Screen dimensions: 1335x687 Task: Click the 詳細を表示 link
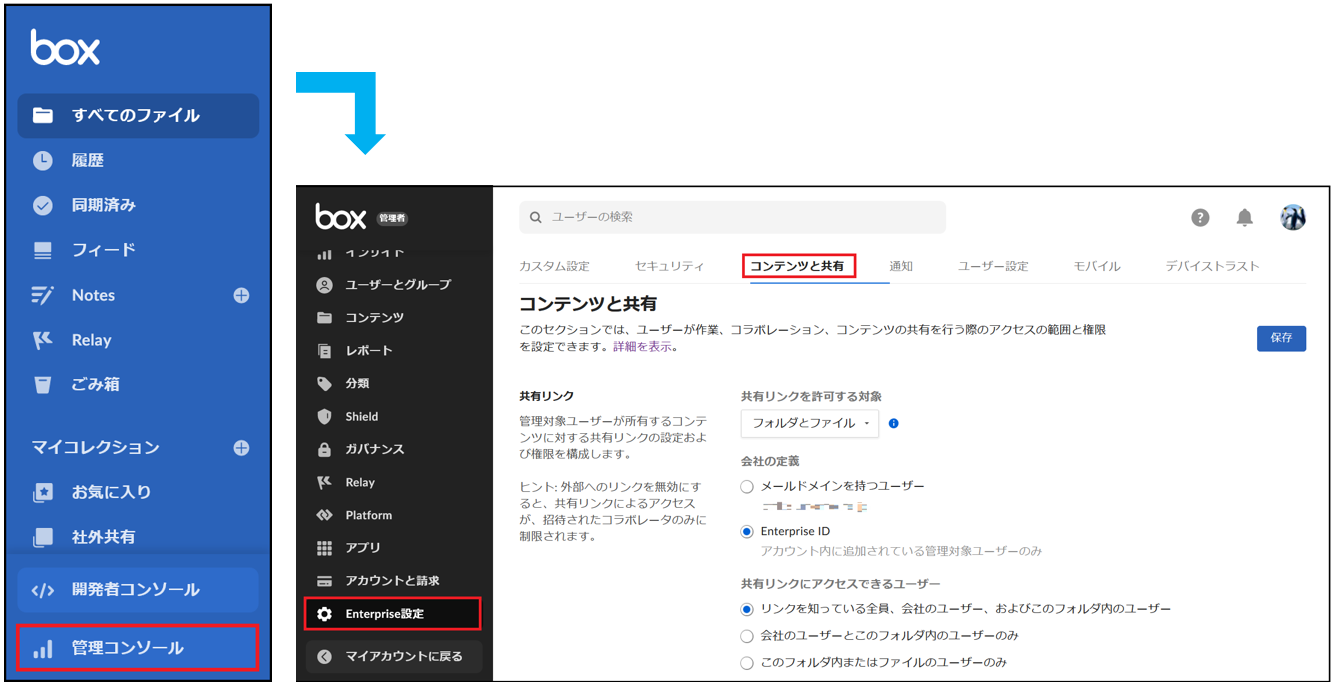pyautogui.click(x=642, y=348)
